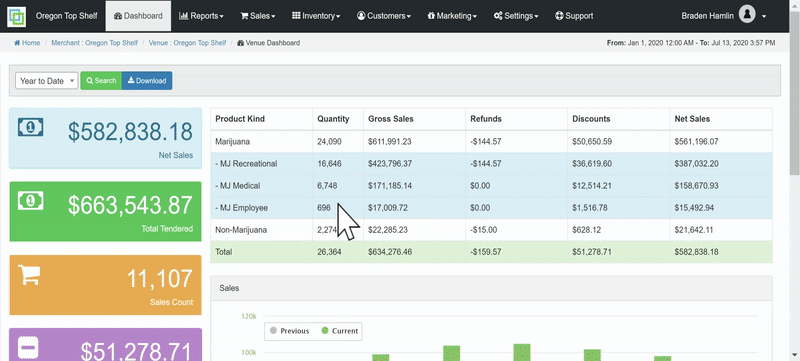800x361 pixels.
Task: Toggle the Previous series in the chart legend
Action: (x=289, y=331)
